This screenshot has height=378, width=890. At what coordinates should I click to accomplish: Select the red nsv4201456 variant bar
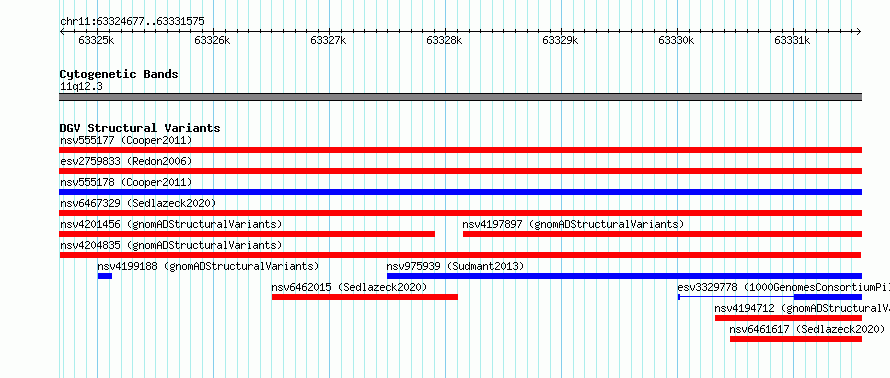(247, 234)
